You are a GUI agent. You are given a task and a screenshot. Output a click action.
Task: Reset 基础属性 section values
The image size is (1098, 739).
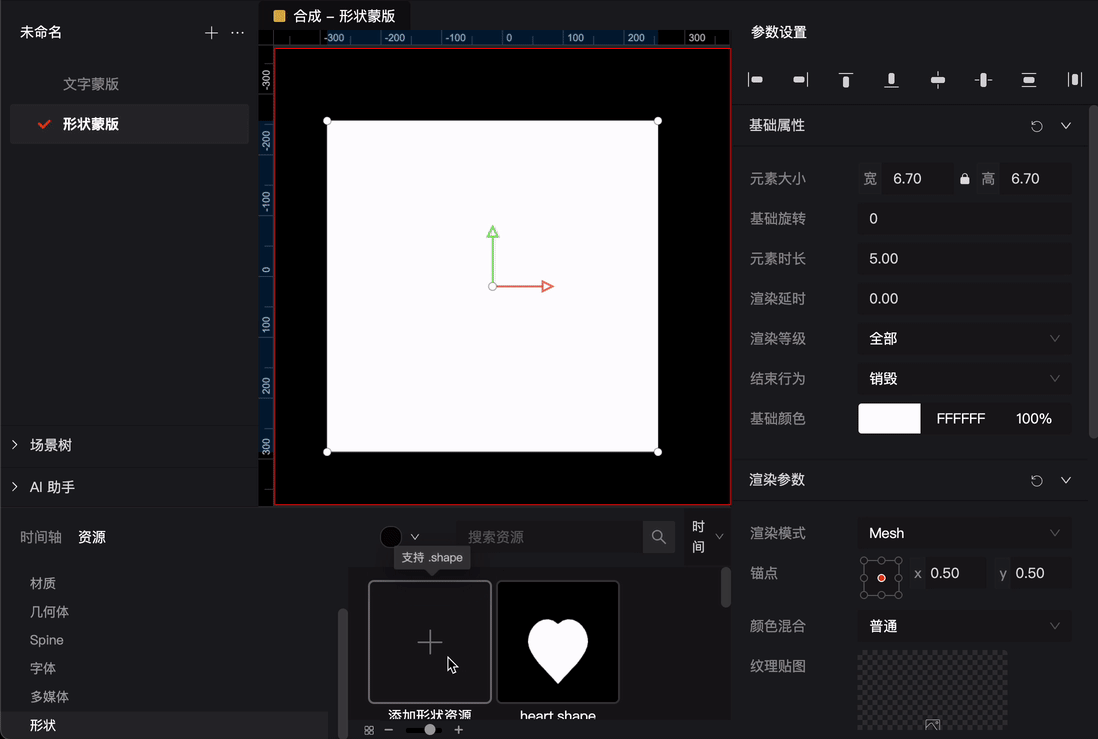point(1036,126)
